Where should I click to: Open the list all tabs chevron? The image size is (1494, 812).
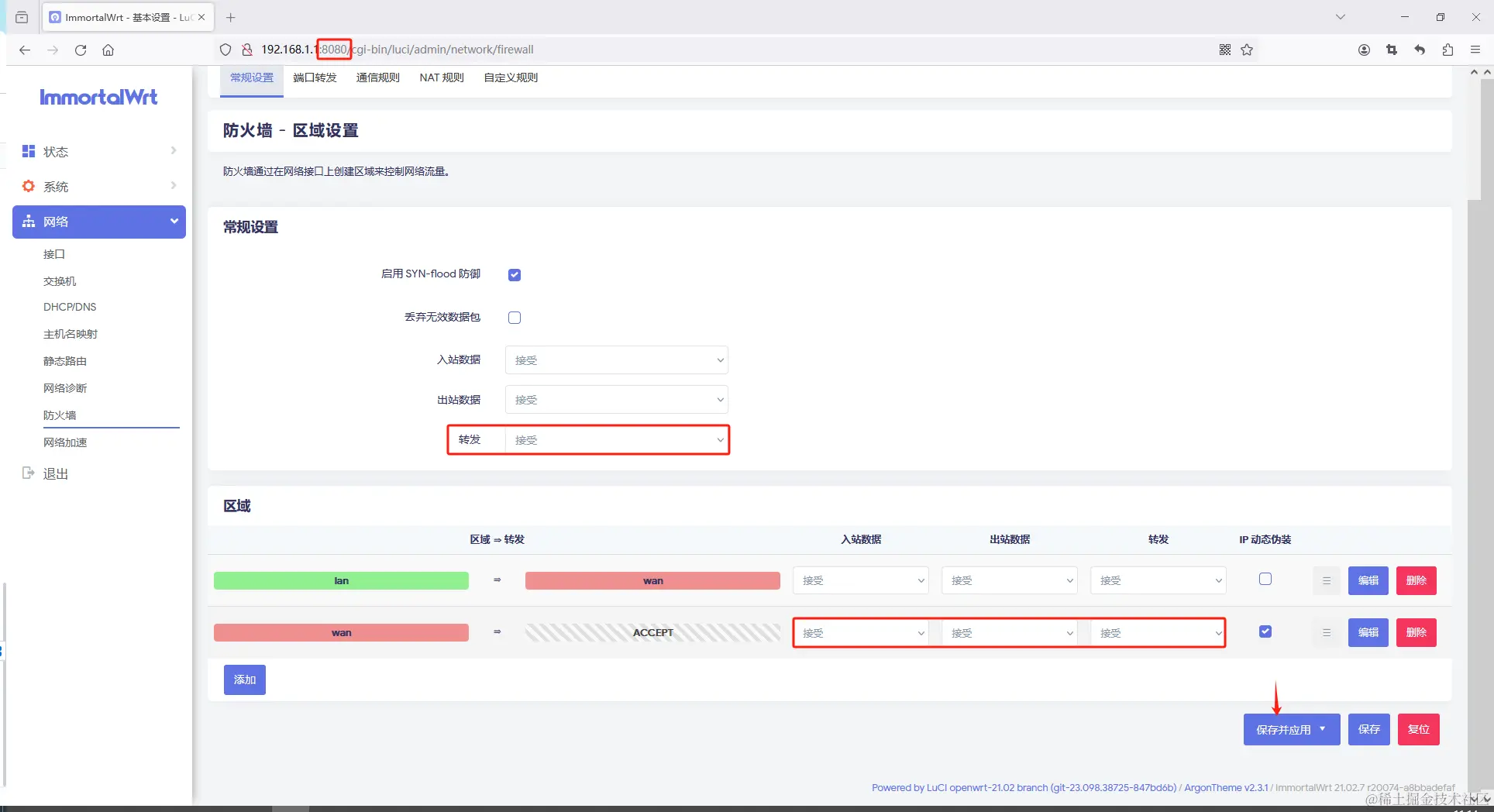(x=1341, y=17)
